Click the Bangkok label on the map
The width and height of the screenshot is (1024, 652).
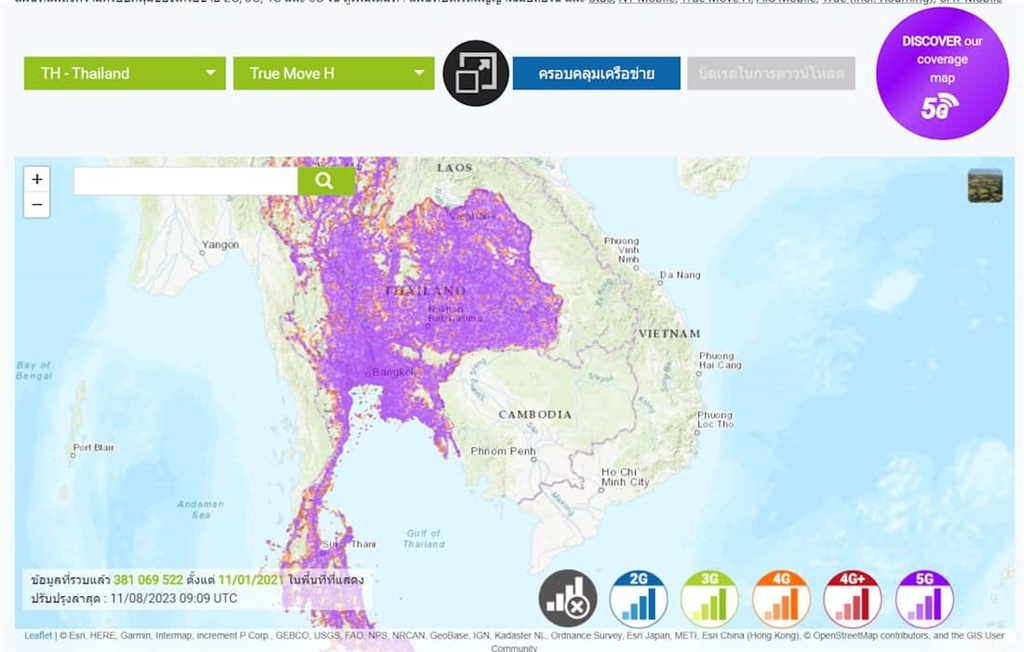(393, 372)
